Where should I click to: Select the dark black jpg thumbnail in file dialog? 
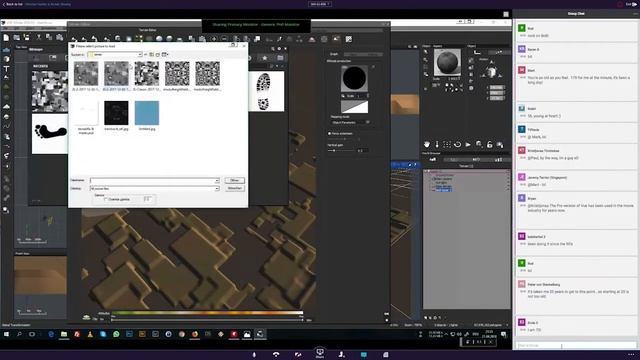pyautogui.click(x=116, y=113)
